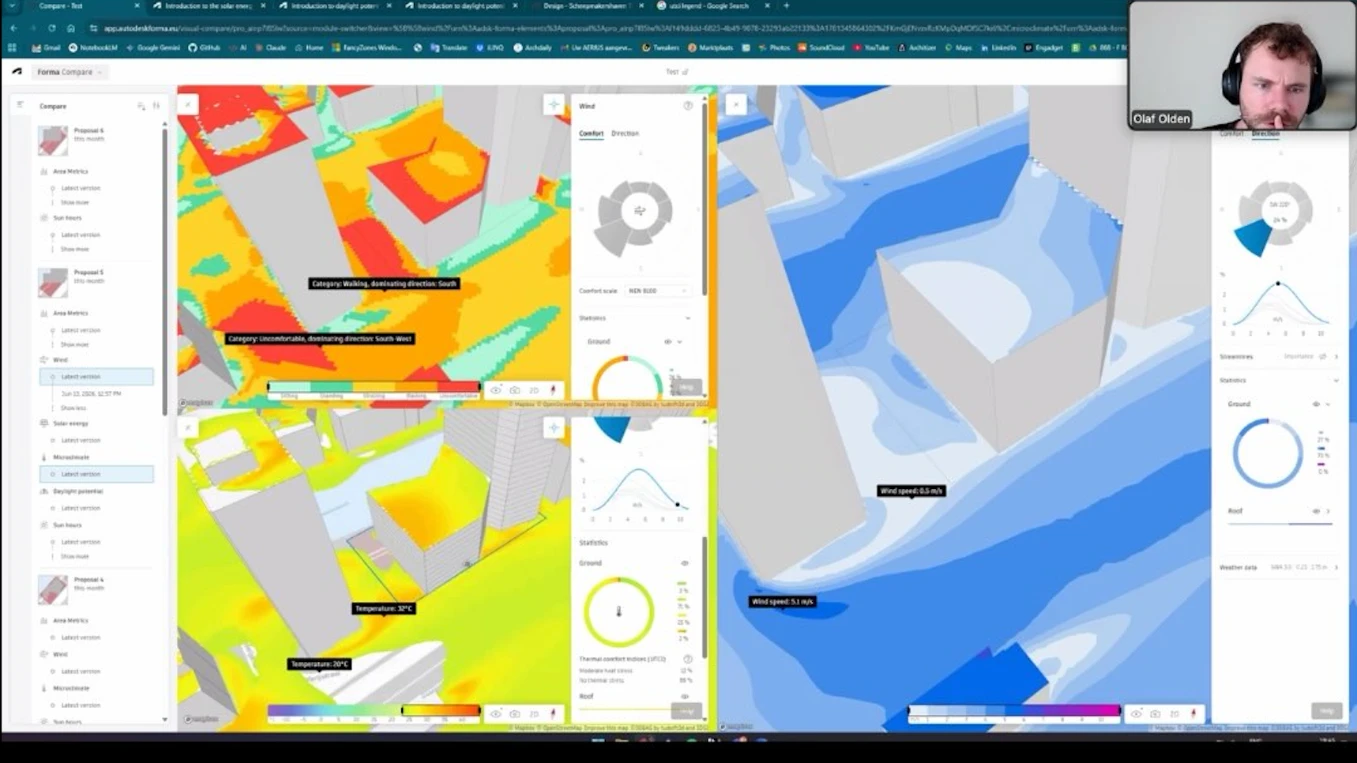Toggle Roof visibility eye in right panel

click(1316, 511)
